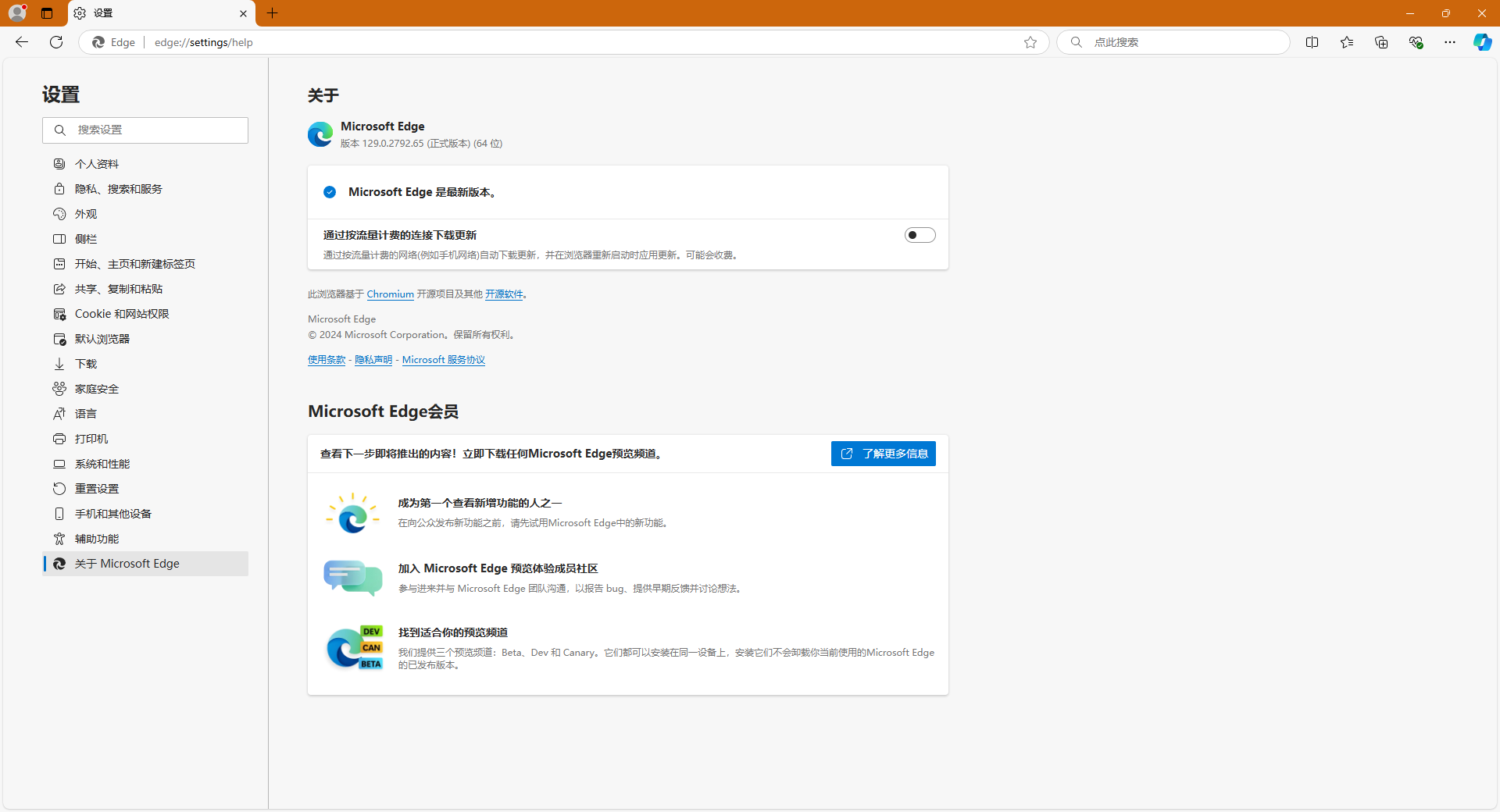Click the 了解更多信息 button
1500x812 pixels.
(884, 454)
